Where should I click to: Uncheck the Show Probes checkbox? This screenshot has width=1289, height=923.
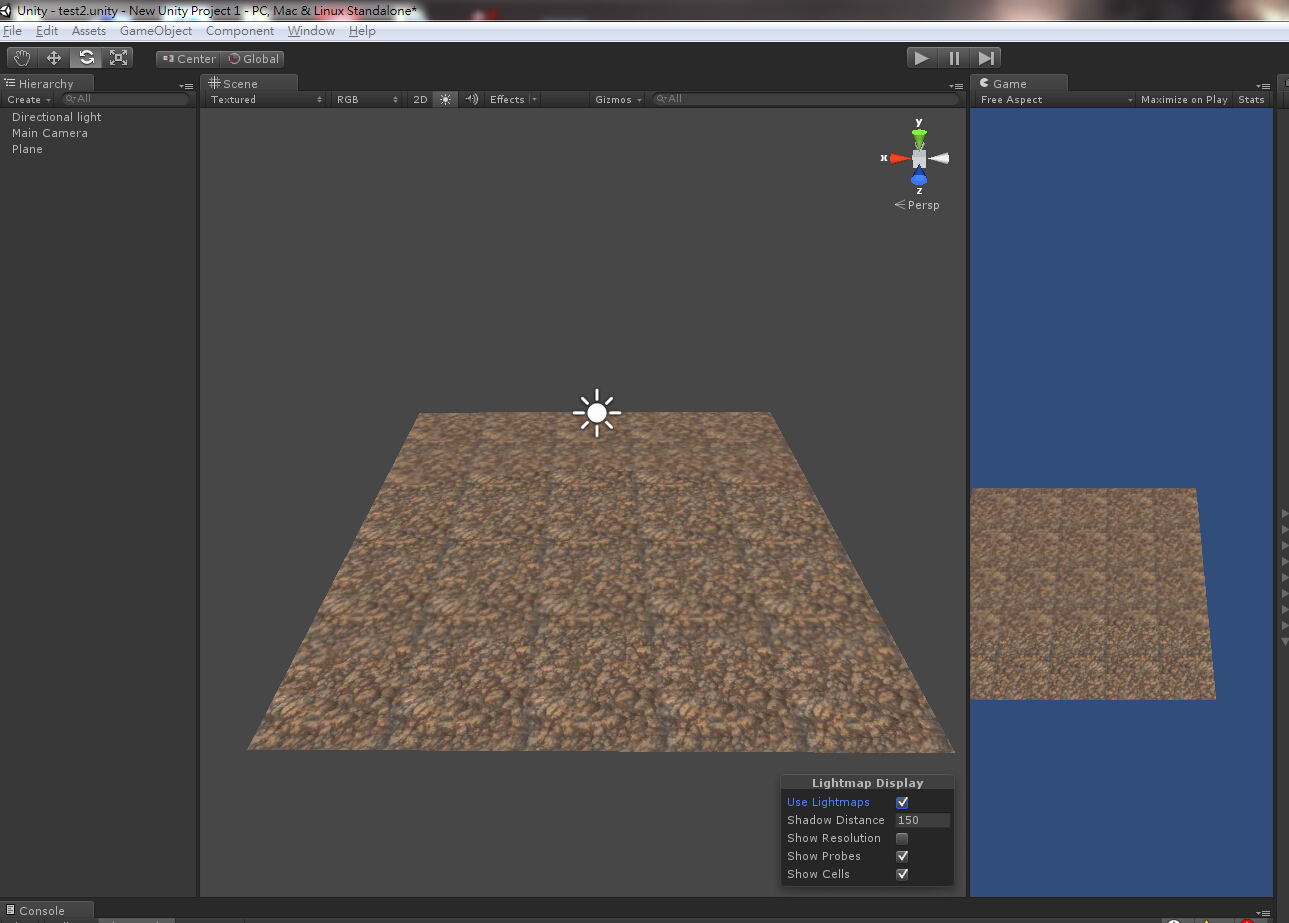click(x=902, y=856)
